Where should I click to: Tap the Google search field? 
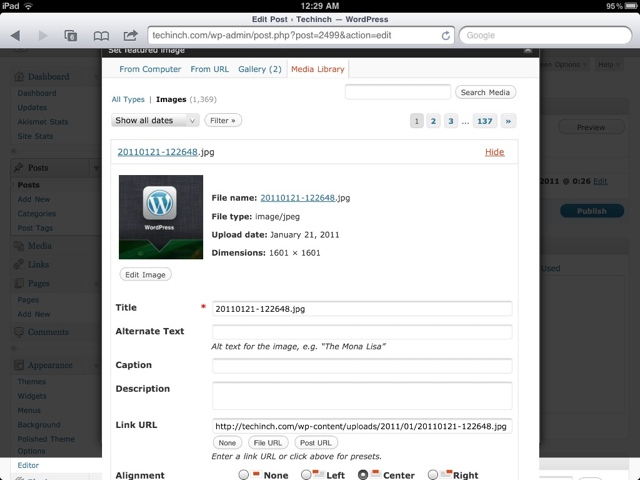click(x=546, y=36)
